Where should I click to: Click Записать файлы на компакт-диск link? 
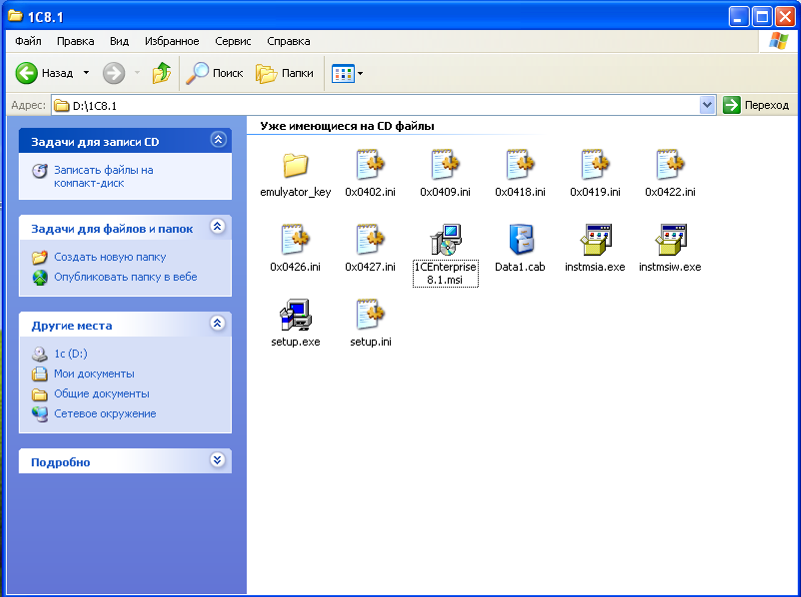pyautogui.click(x=104, y=177)
